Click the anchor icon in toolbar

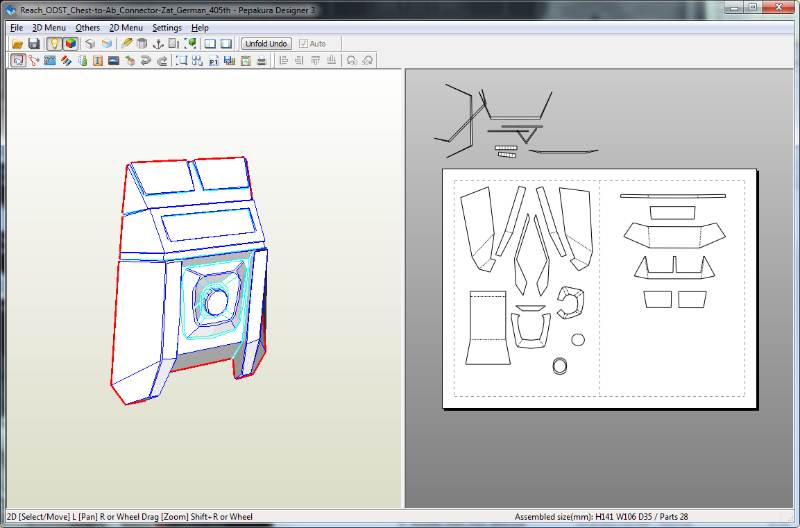(157, 44)
